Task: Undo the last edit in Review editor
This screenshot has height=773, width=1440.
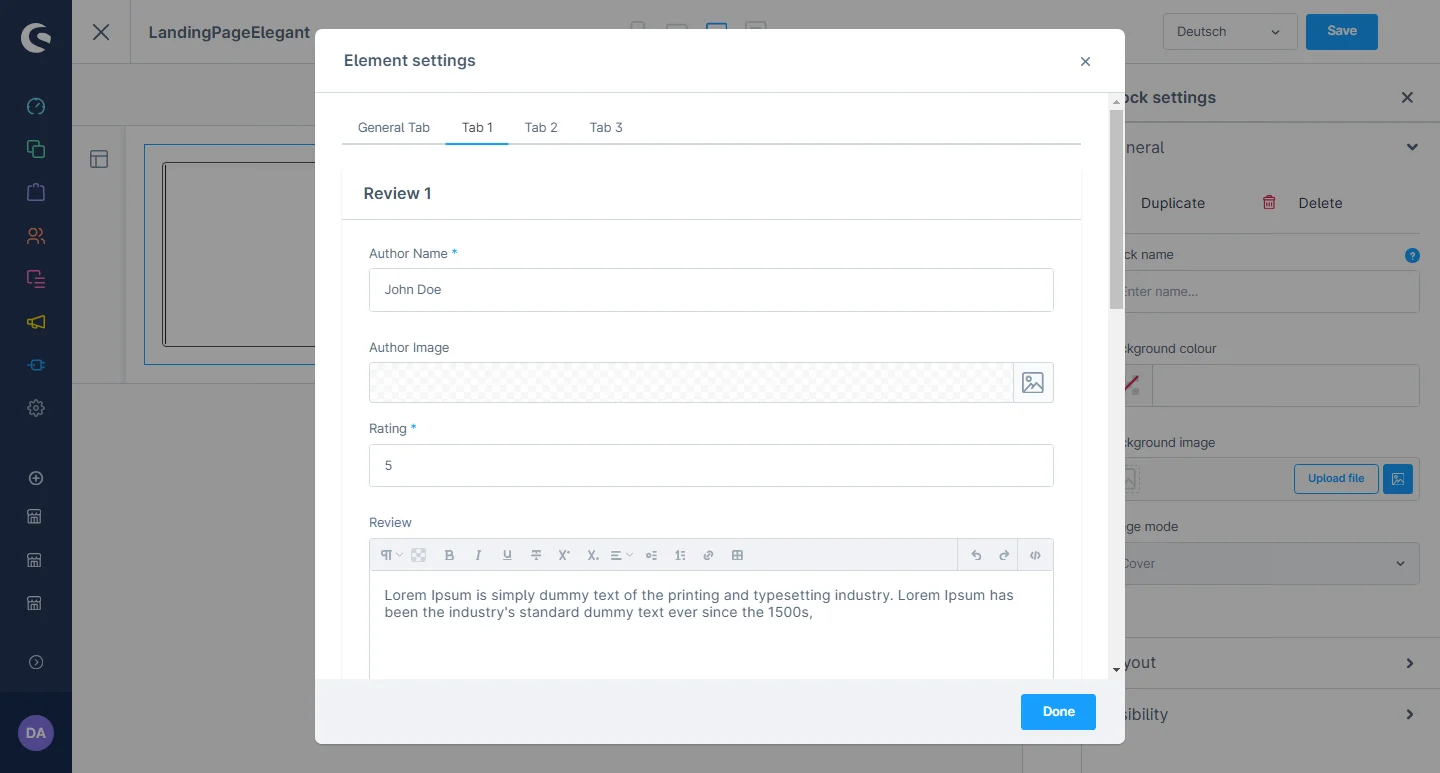Action: click(976, 555)
